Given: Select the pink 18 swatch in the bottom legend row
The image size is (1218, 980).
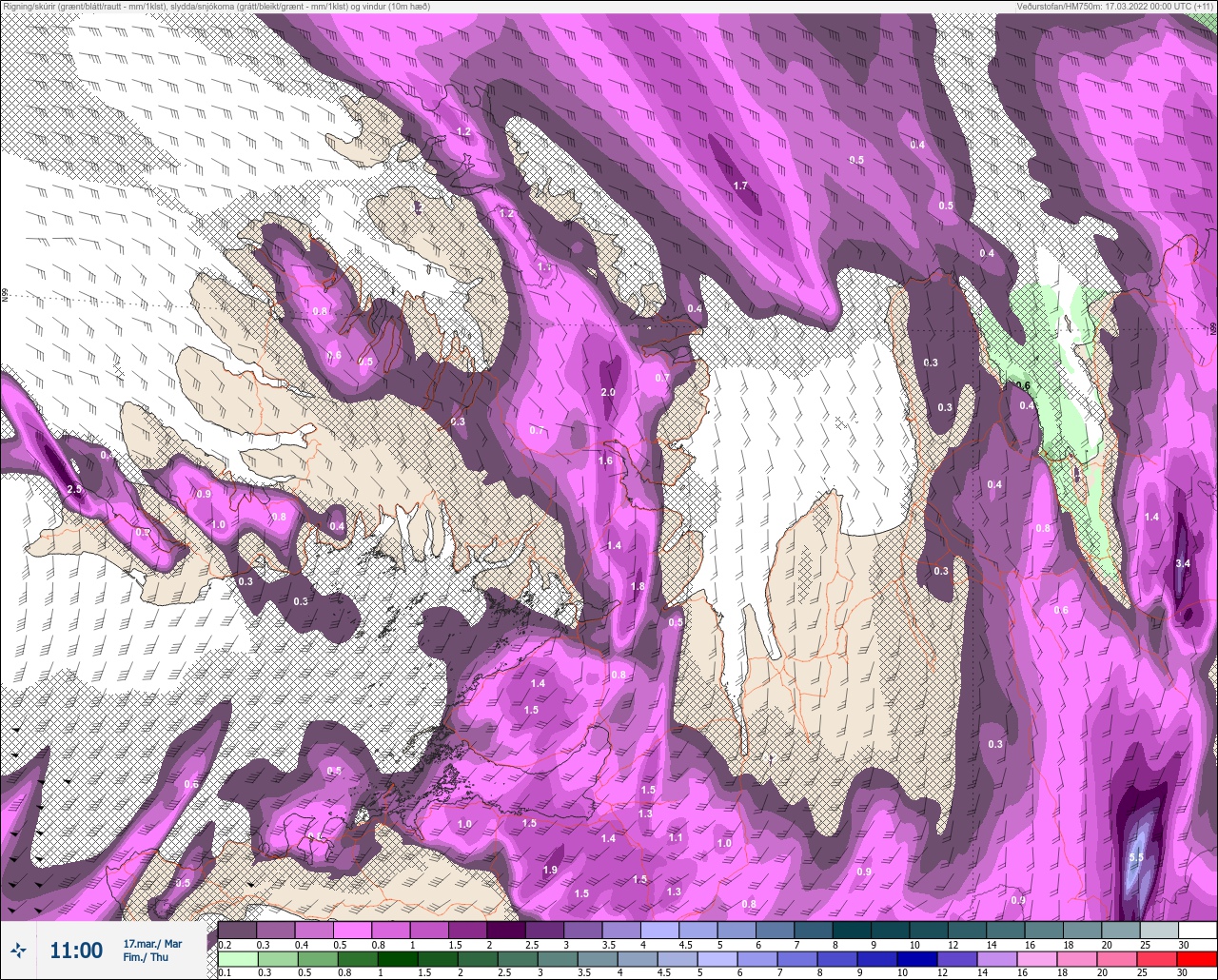Looking at the screenshot, I should coord(1077,959).
